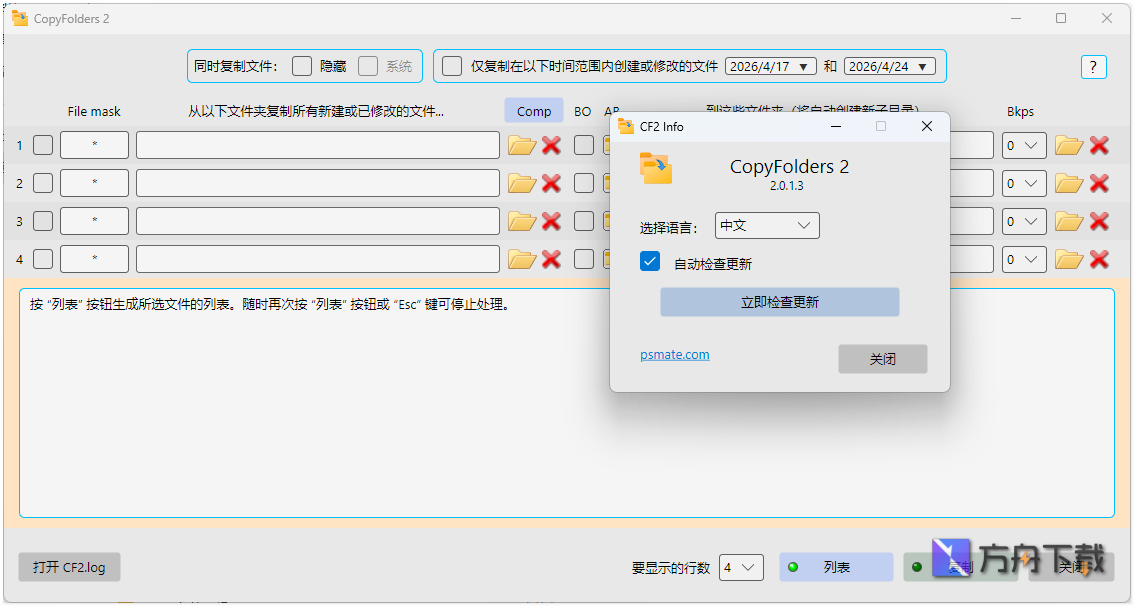Click the BO column header
This screenshot has width=1135, height=607.
582,111
